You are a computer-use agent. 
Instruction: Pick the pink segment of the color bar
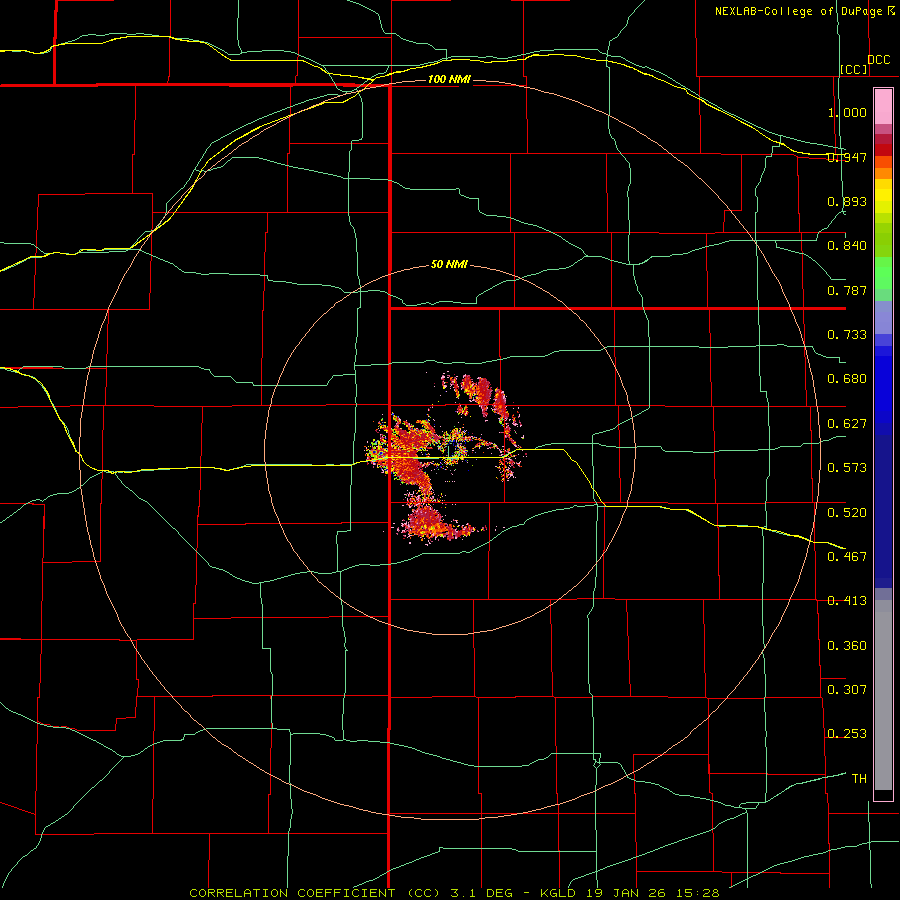pos(883,107)
